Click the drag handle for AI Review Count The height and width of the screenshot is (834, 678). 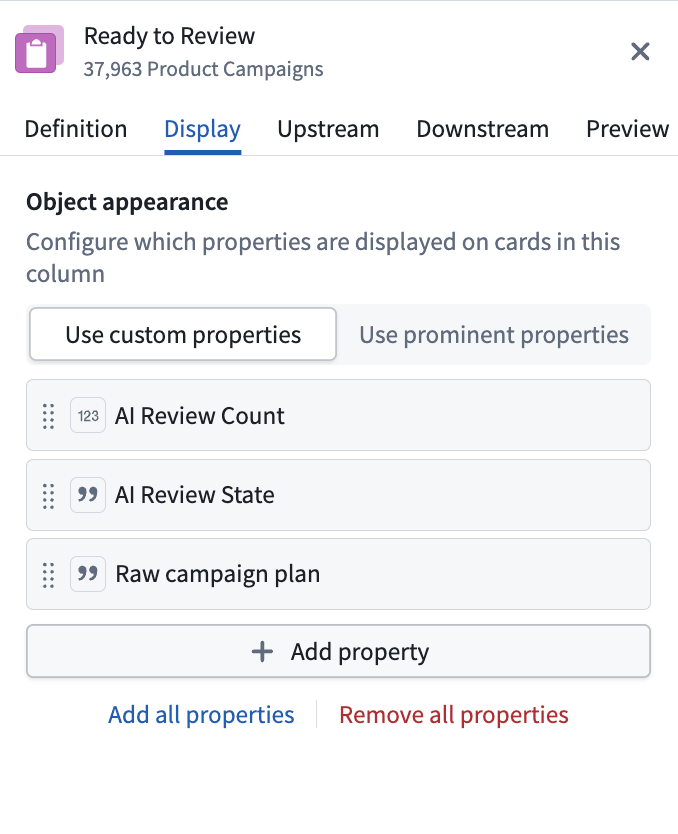coord(48,416)
